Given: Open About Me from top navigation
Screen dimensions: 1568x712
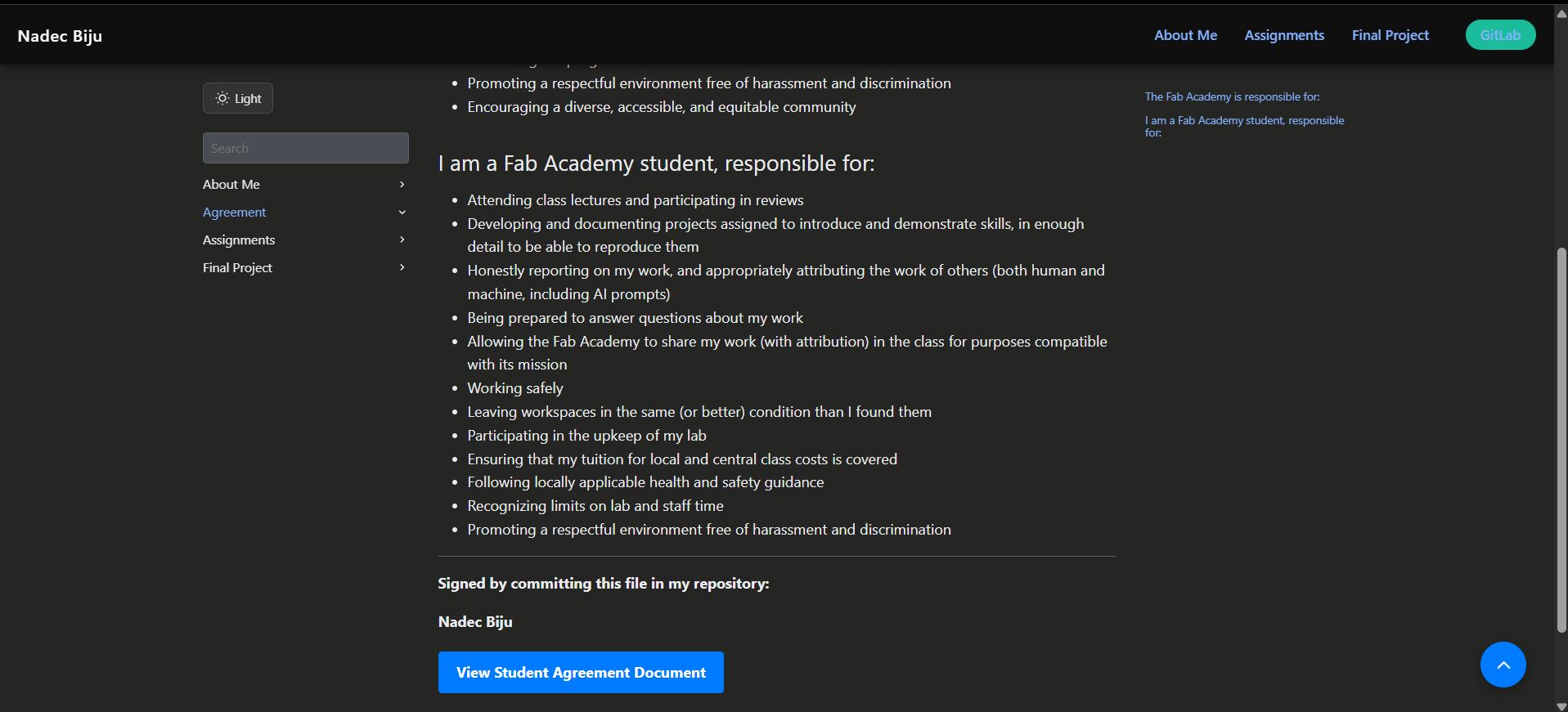Looking at the screenshot, I should click(1184, 34).
